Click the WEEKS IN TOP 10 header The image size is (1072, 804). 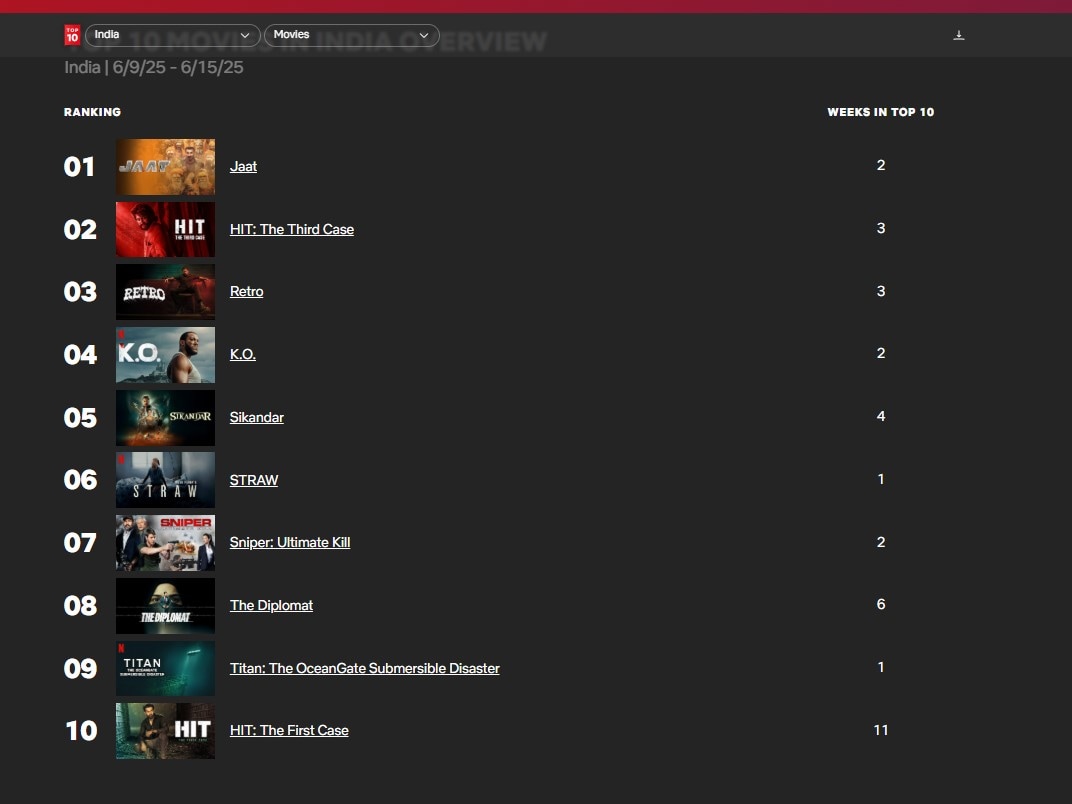point(881,112)
